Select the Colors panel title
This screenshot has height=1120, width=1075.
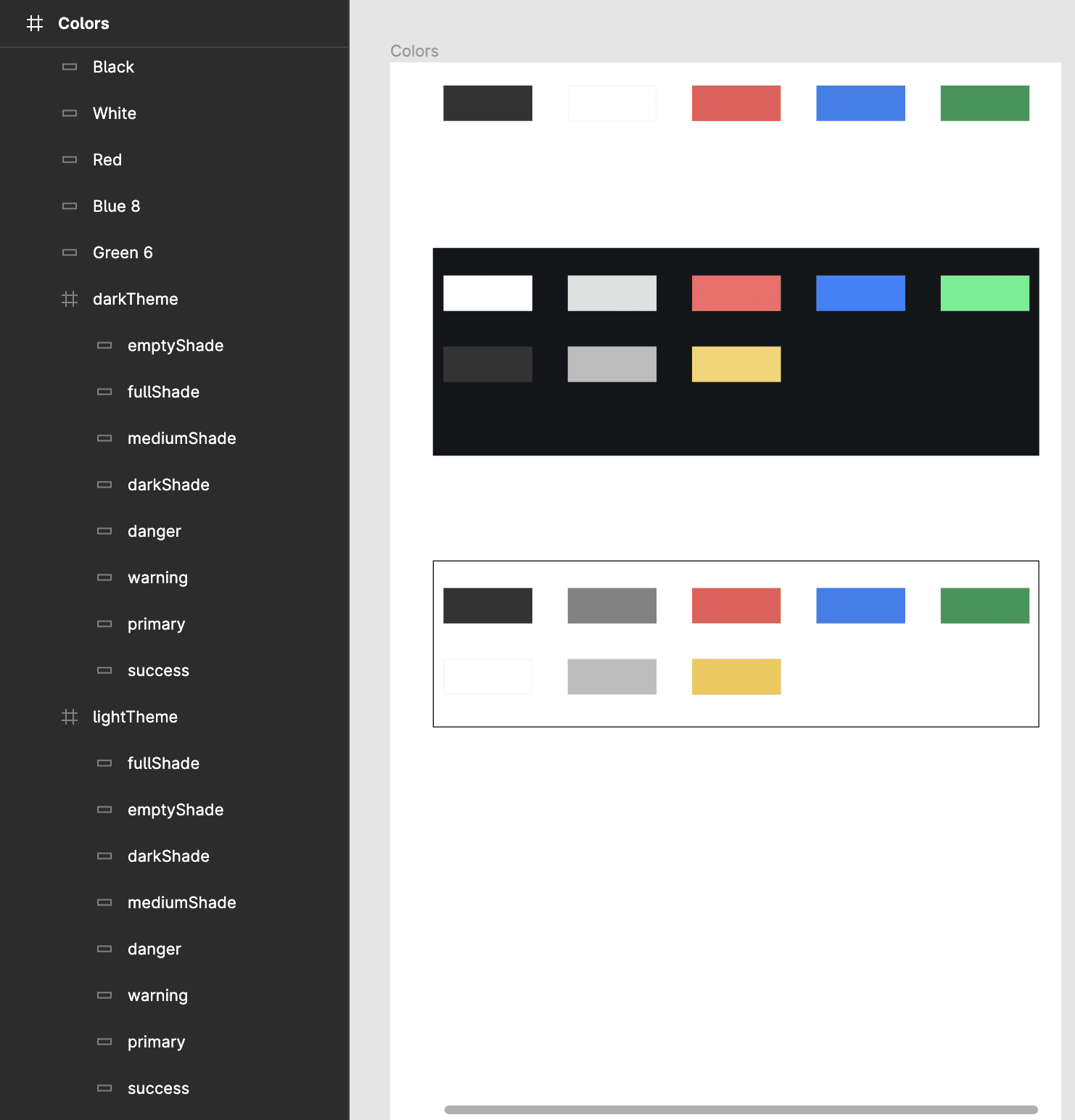(x=83, y=22)
